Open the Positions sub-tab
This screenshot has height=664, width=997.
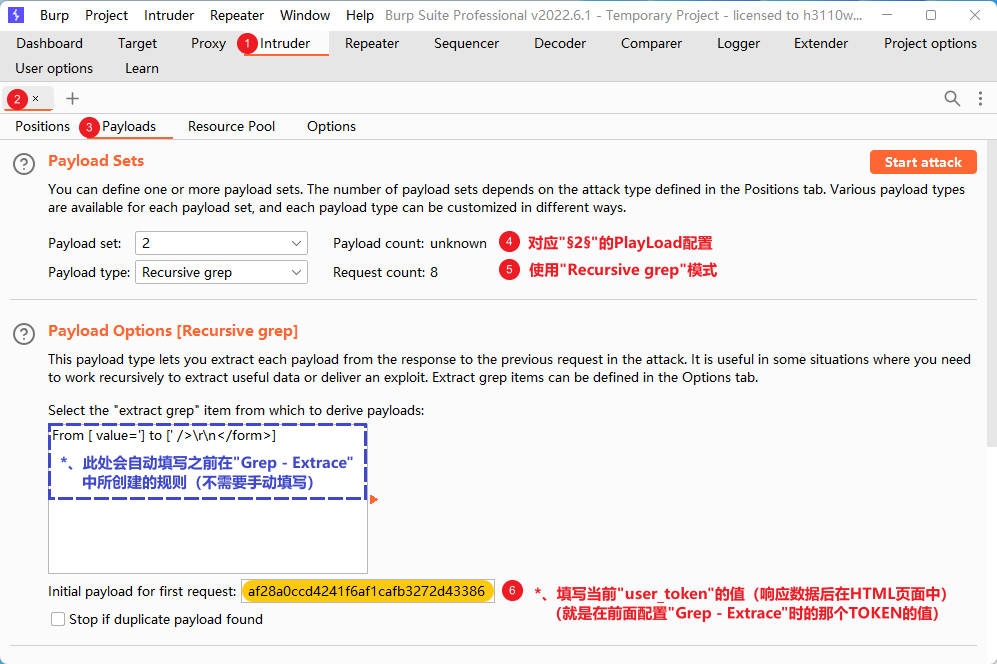point(43,126)
